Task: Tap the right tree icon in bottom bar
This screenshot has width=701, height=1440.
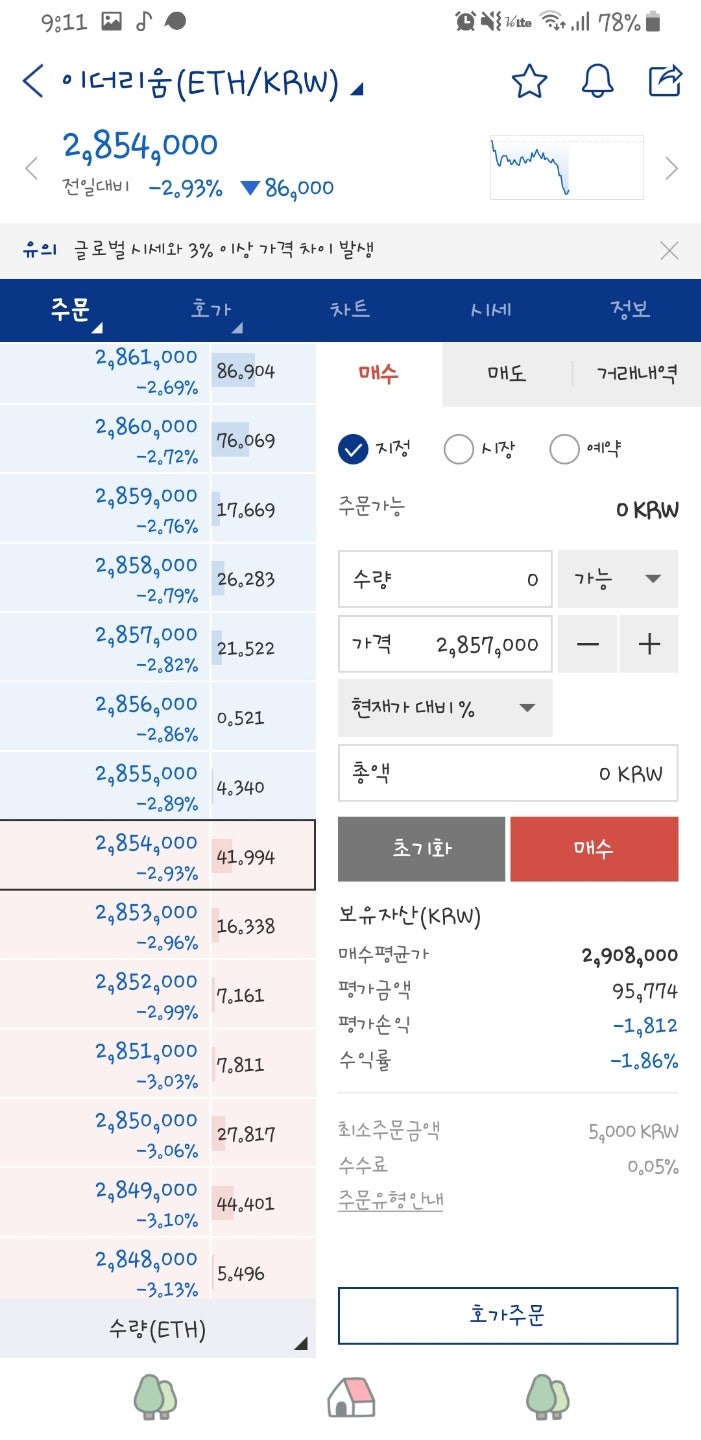Action: pyautogui.click(x=546, y=1397)
